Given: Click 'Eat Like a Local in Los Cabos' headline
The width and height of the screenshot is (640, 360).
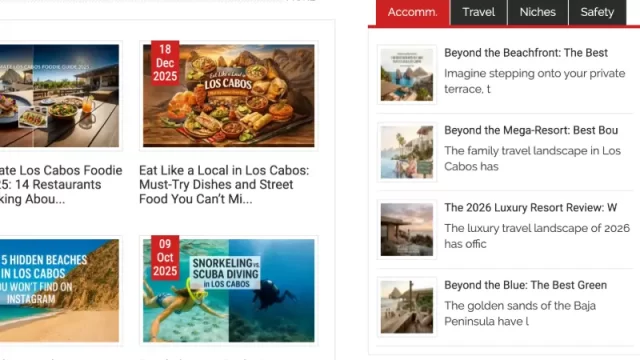Looking at the screenshot, I should pos(224,184).
